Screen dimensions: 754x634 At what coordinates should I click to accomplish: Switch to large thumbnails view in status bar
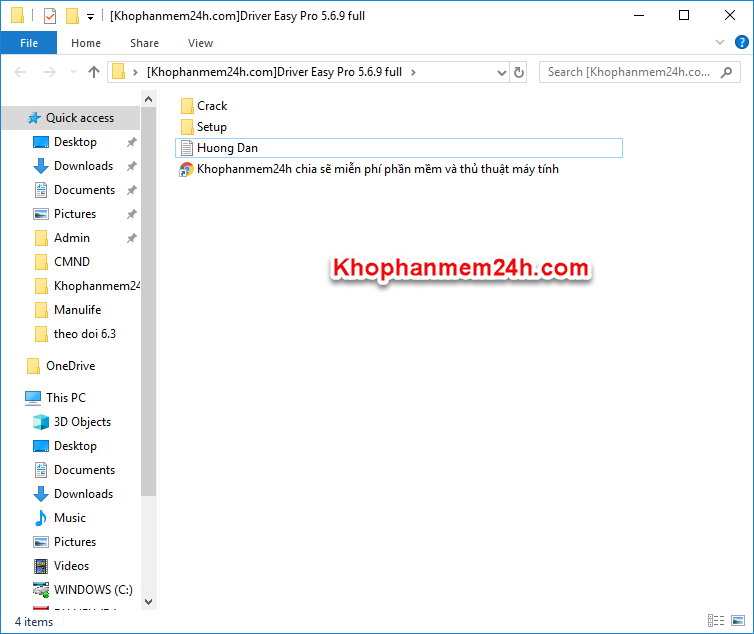[x=738, y=622]
